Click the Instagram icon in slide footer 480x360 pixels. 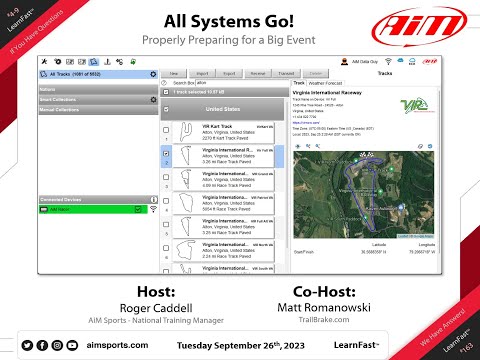click(57, 345)
